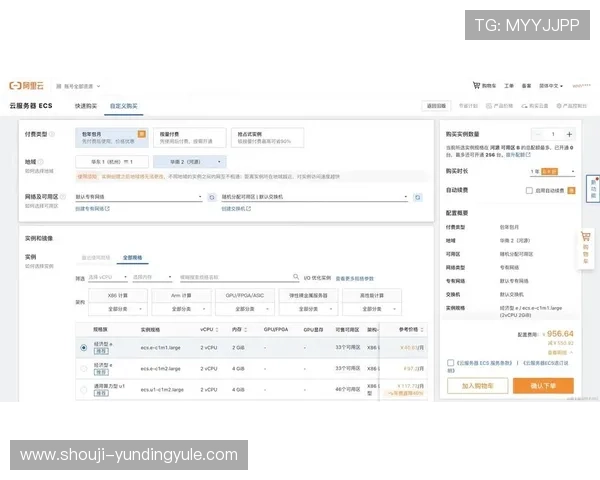Switch to the 全部规格 tab

(132, 258)
